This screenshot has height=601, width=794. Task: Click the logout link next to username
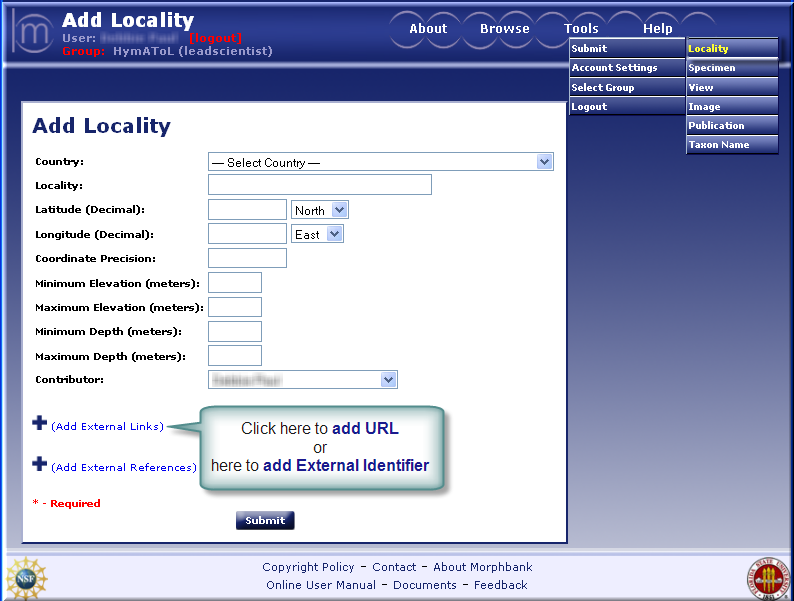click(x=215, y=38)
